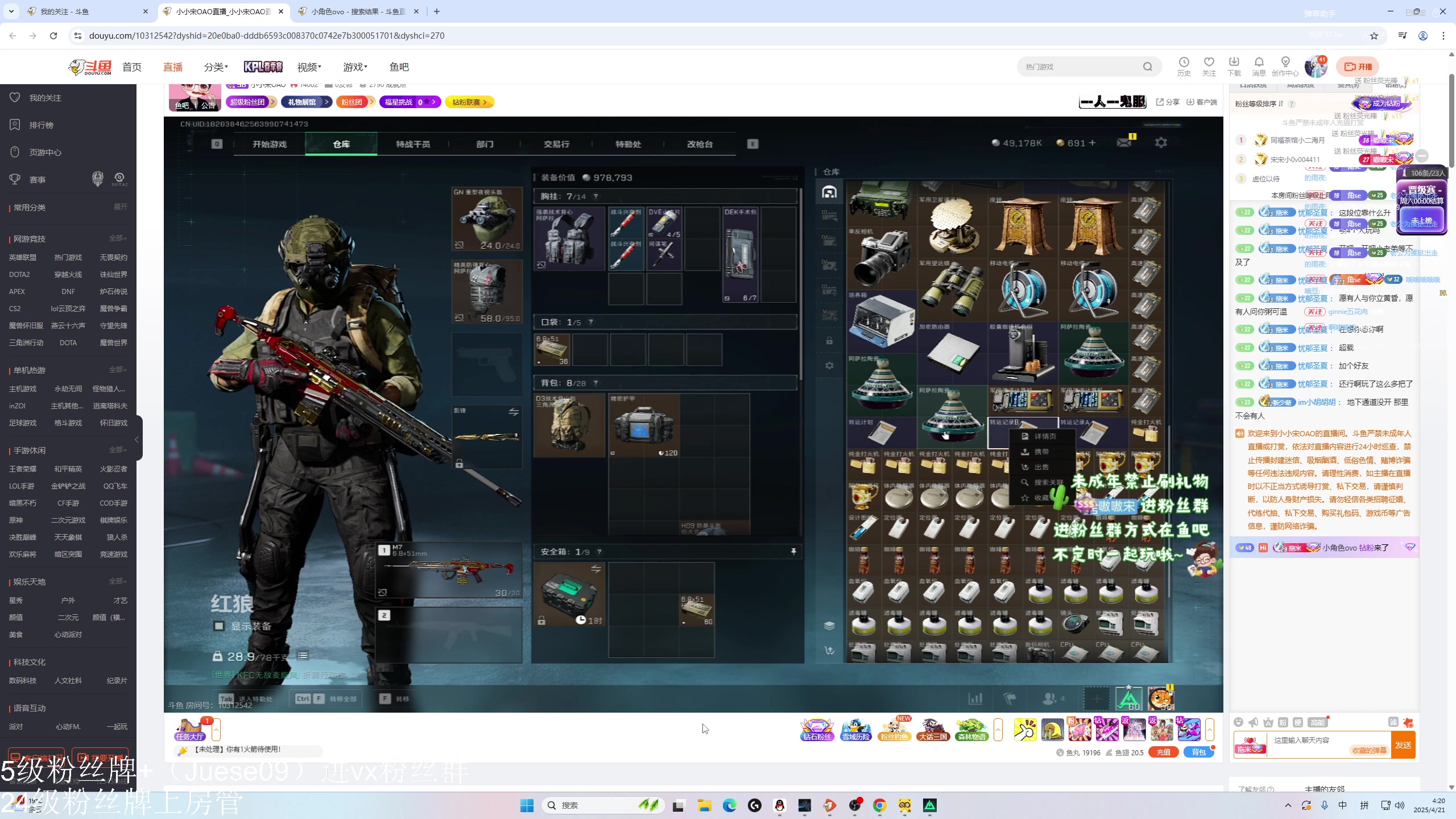The image size is (1456, 819).
Task: Toggle the 梗 meme chat option
Action: [1298, 722]
